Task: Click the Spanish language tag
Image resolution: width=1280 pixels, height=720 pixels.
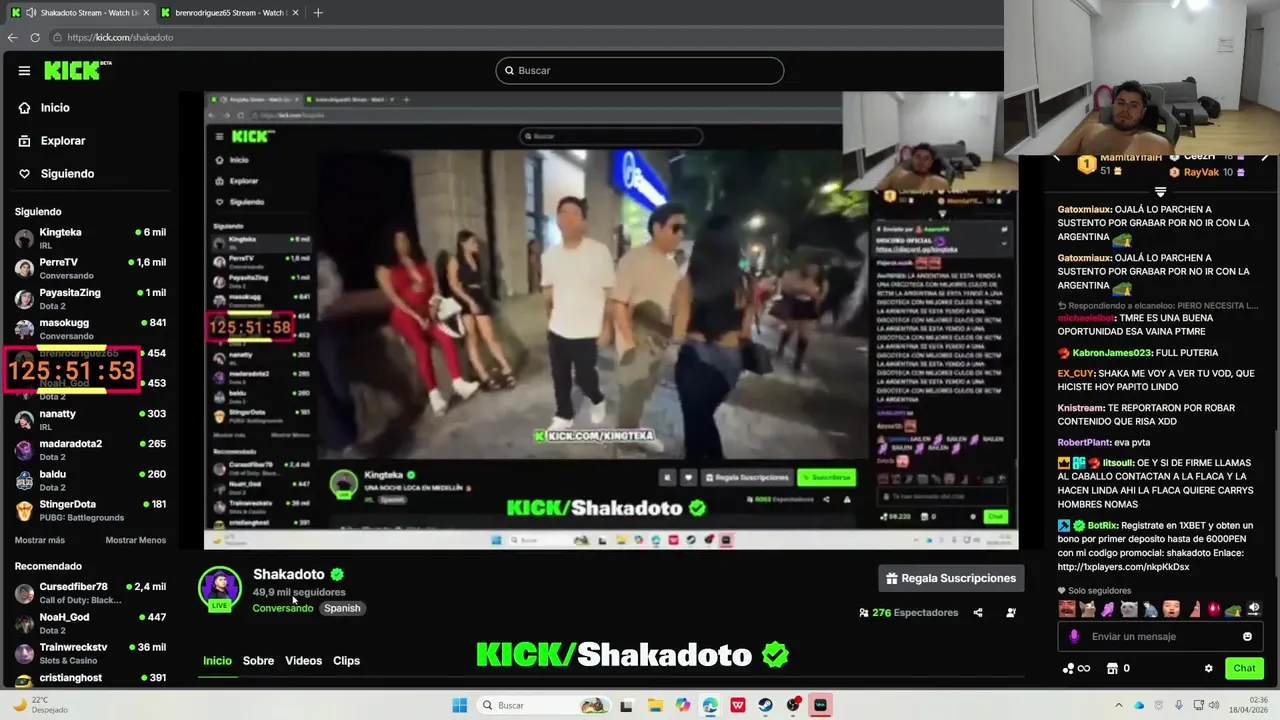Action: 342,608
